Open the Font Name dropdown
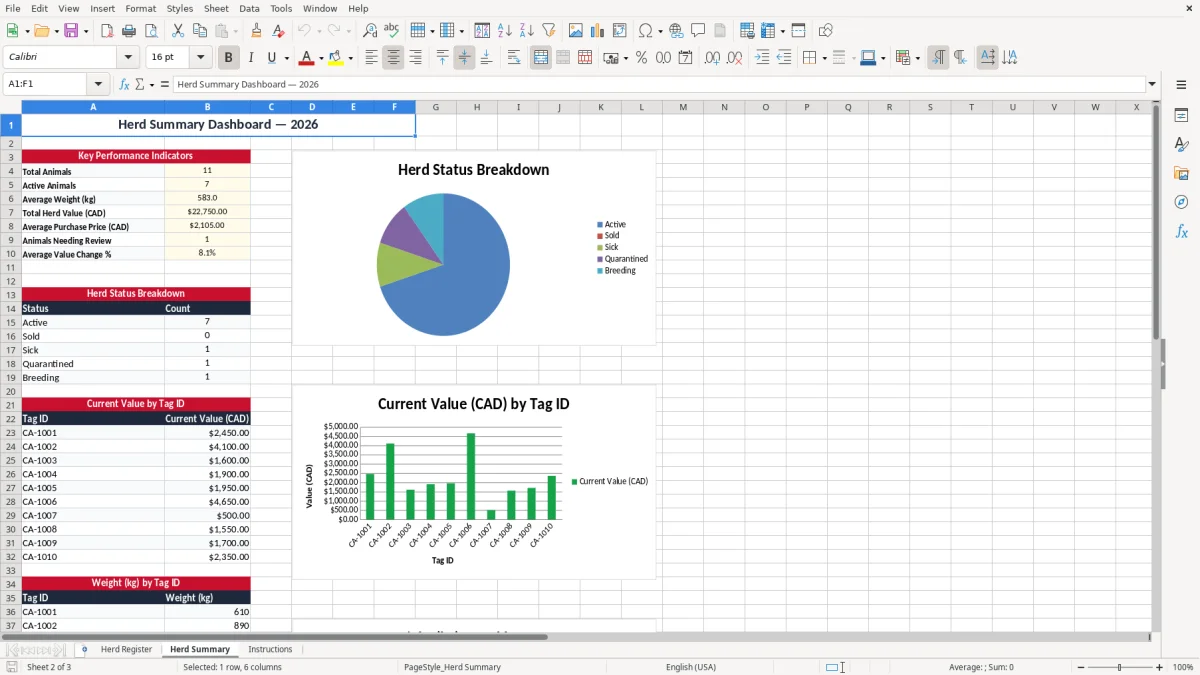The width and height of the screenshot is (1200, 675). pyautogui.click(x=128, y=58)
